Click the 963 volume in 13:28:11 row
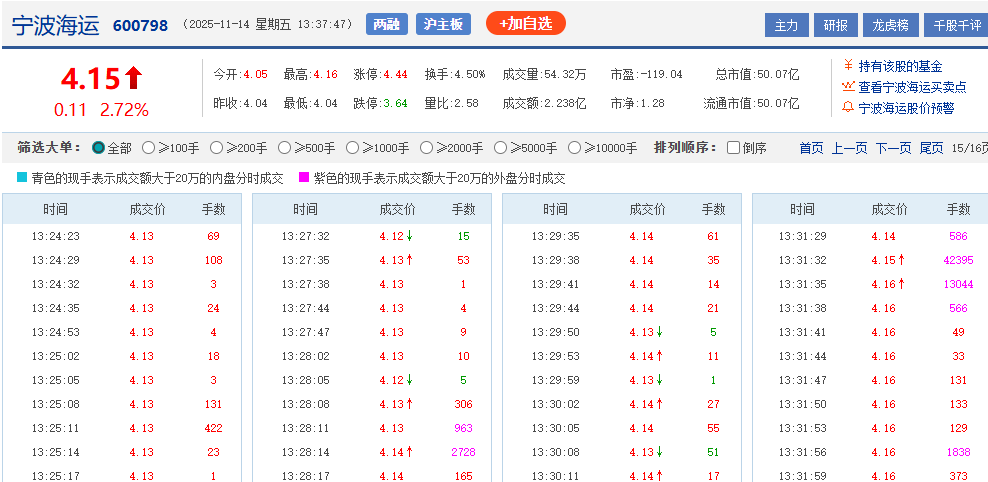This screenshot has width=988, height=482. tap(463, 428)
